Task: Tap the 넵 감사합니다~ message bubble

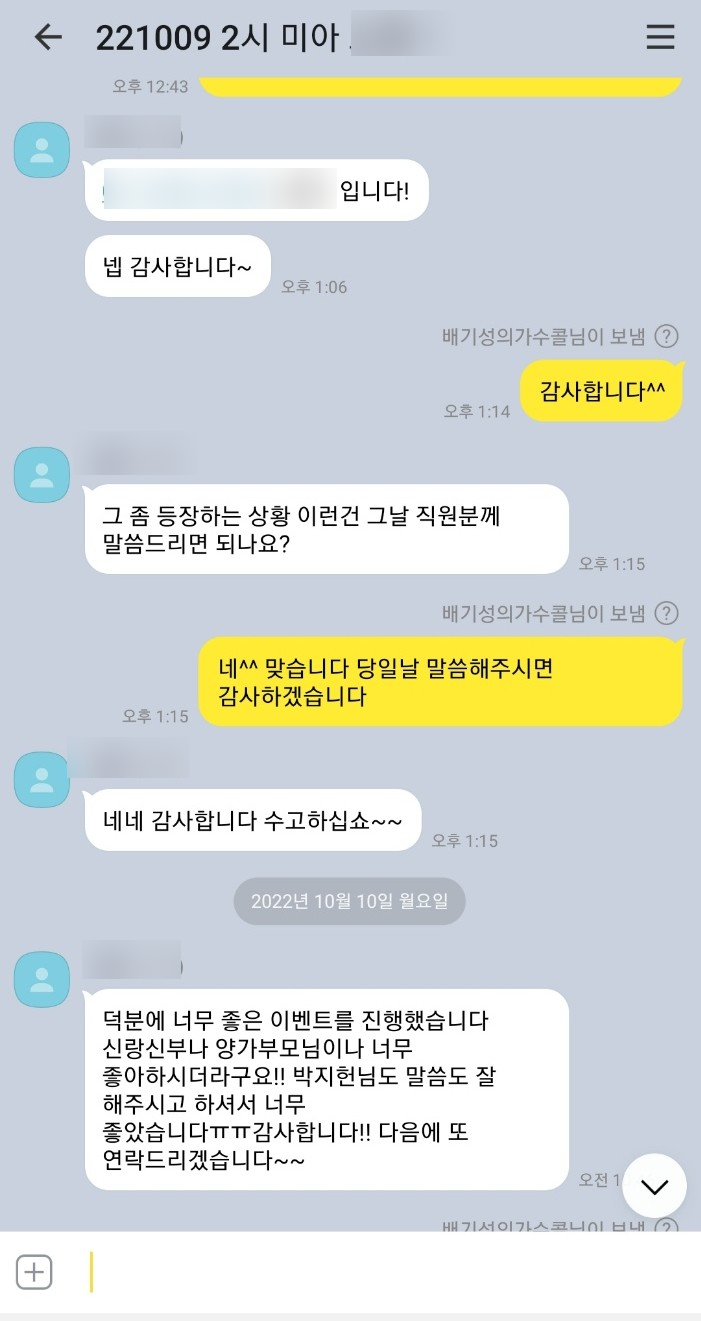Action: tap(178, 266)
